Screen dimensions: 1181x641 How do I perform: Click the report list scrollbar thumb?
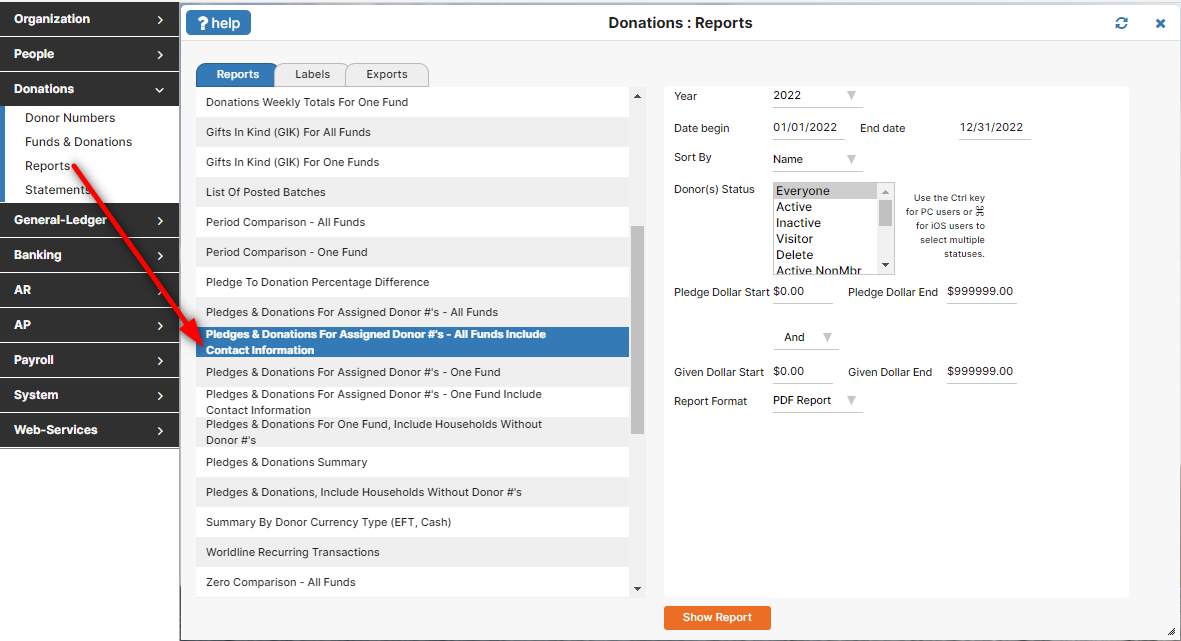(637, 330)
